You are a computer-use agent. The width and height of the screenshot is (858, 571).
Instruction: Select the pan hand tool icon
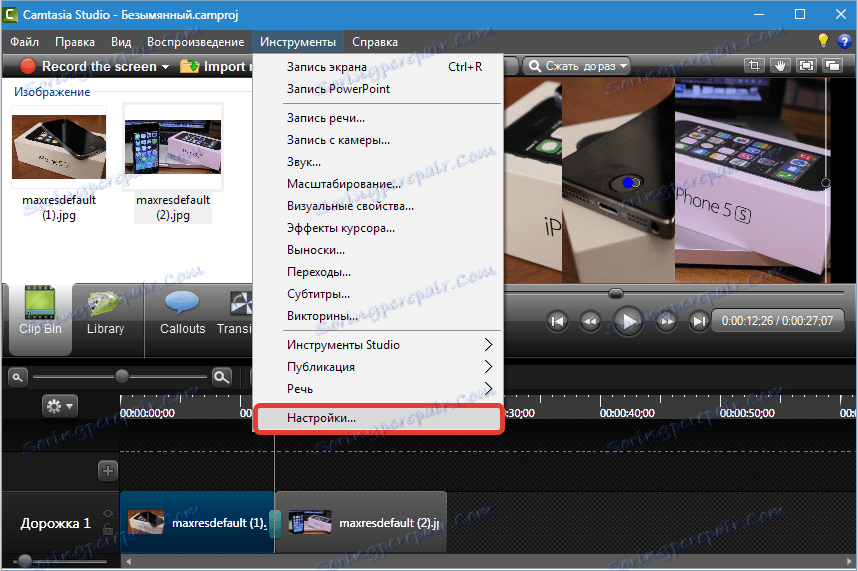tap(780, 66)
